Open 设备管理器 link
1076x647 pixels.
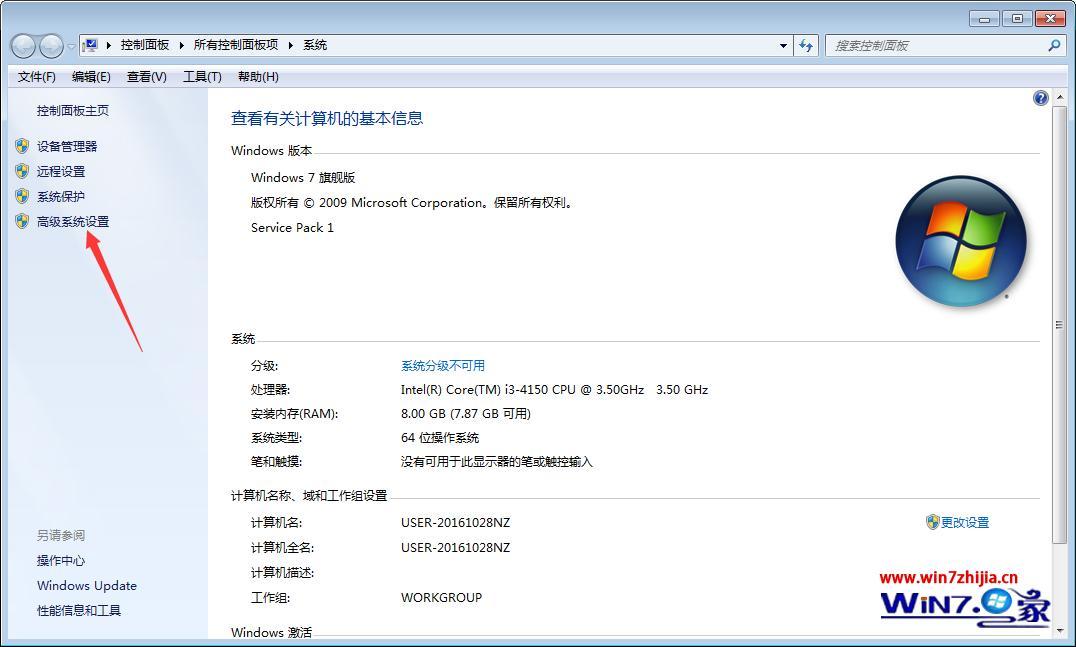[67, 146]
